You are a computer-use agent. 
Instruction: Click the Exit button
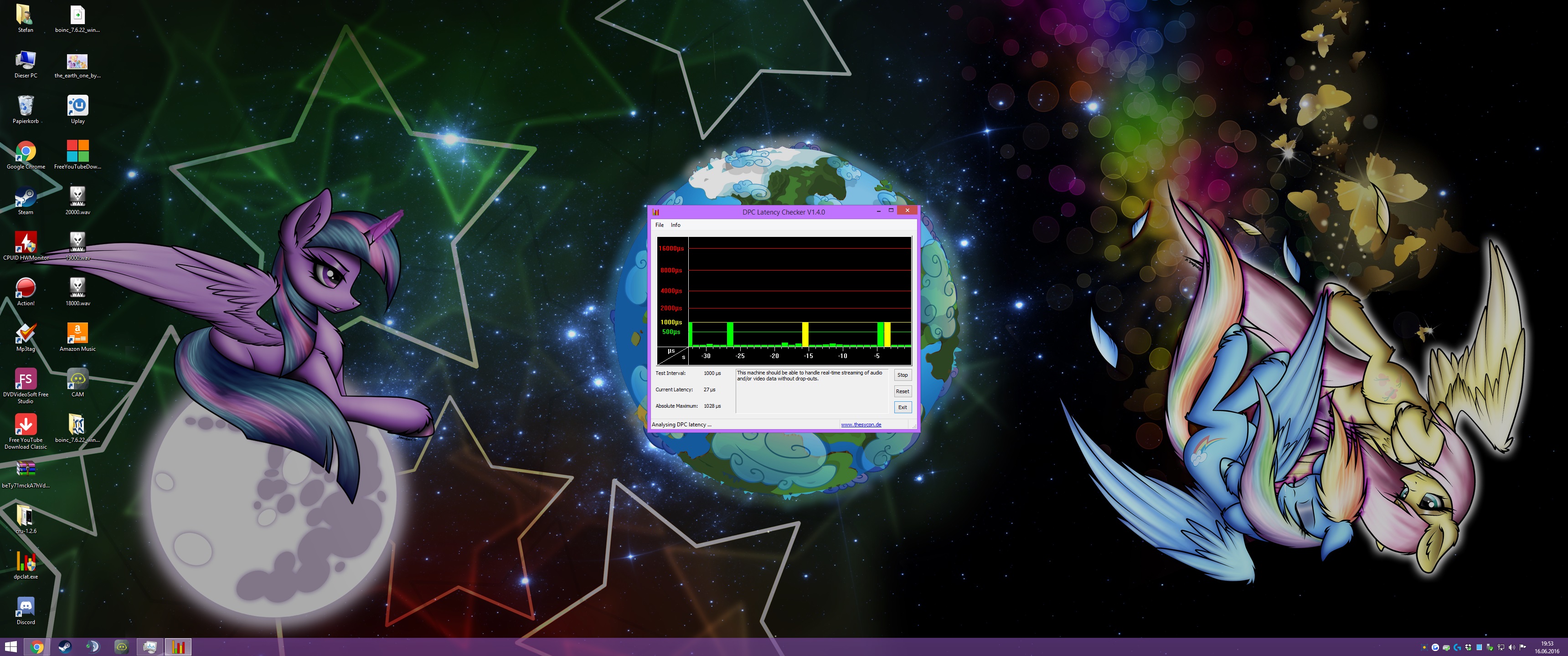point(902,407)
